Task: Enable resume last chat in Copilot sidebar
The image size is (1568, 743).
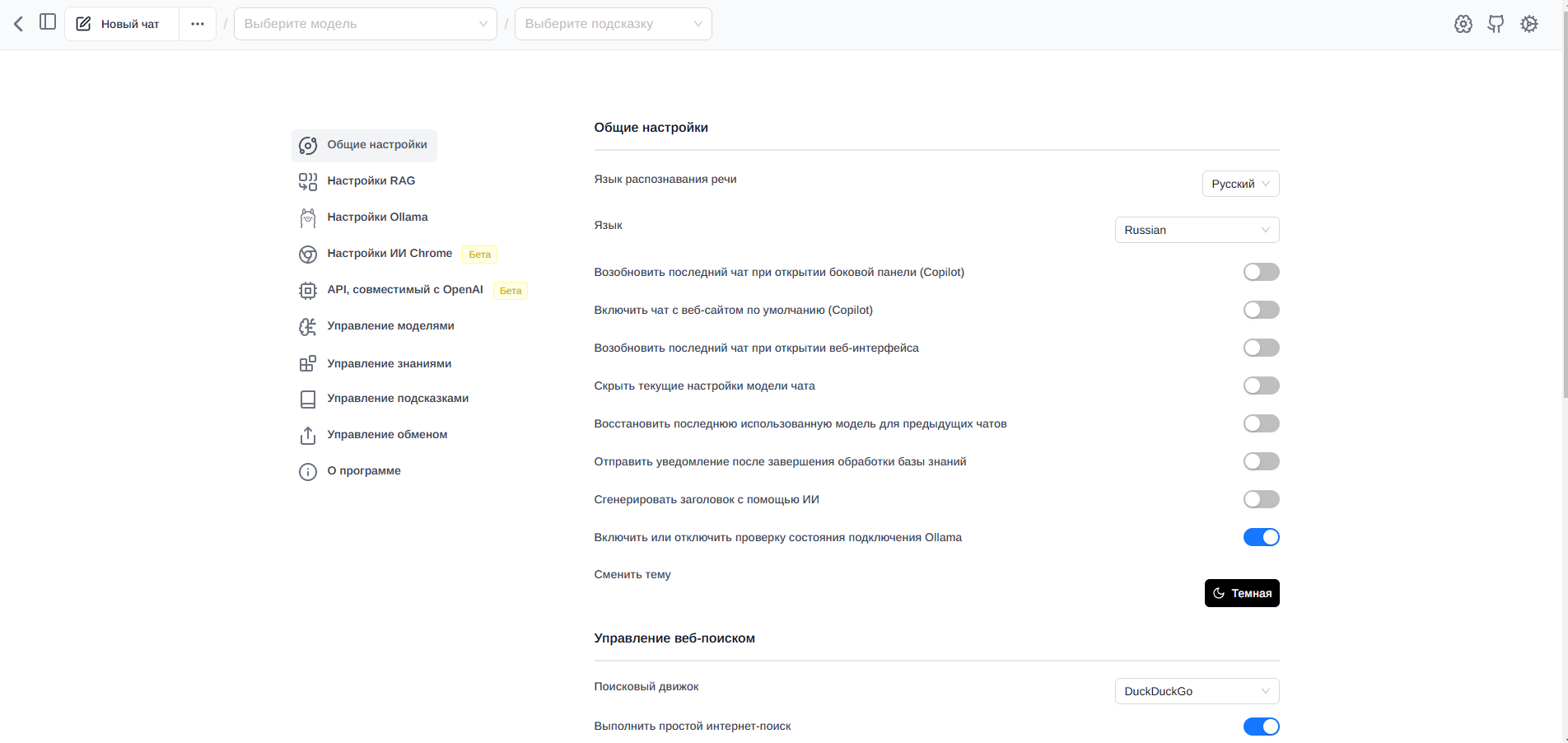Action: (1261, 272)
